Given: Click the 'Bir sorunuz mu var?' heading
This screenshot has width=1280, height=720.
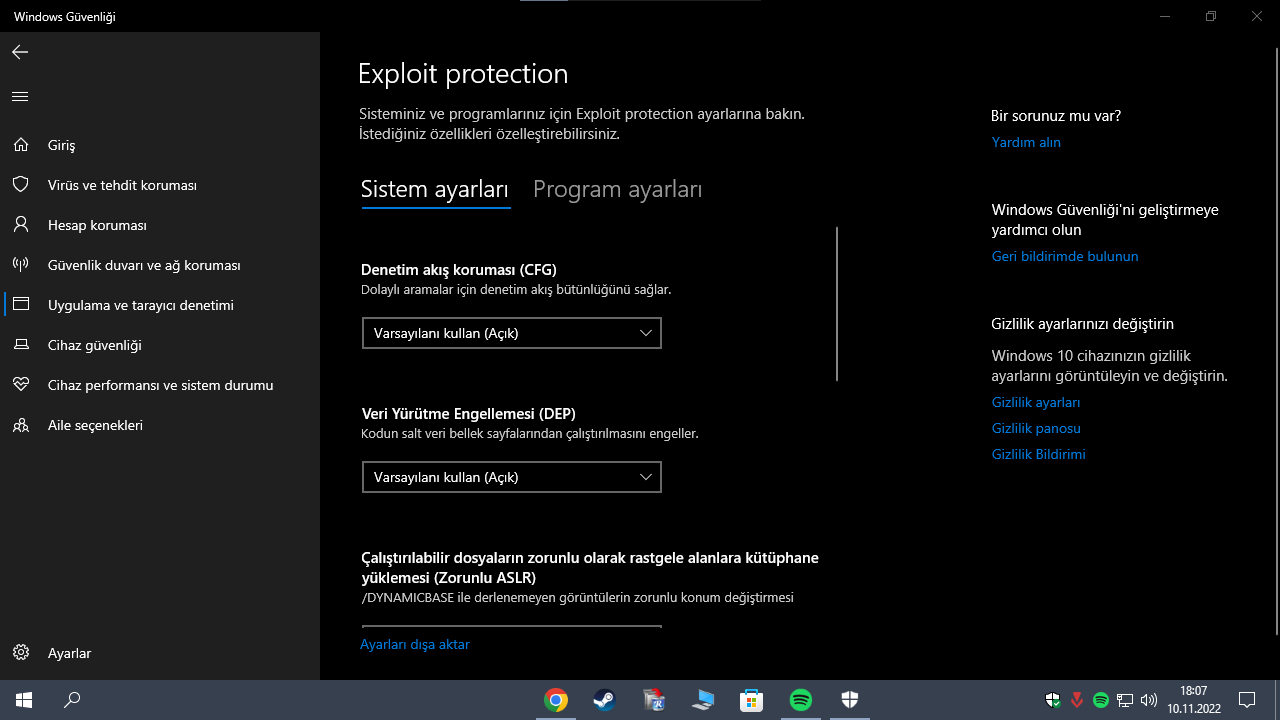Looking at the screenshot, I should pos(1056,116).
